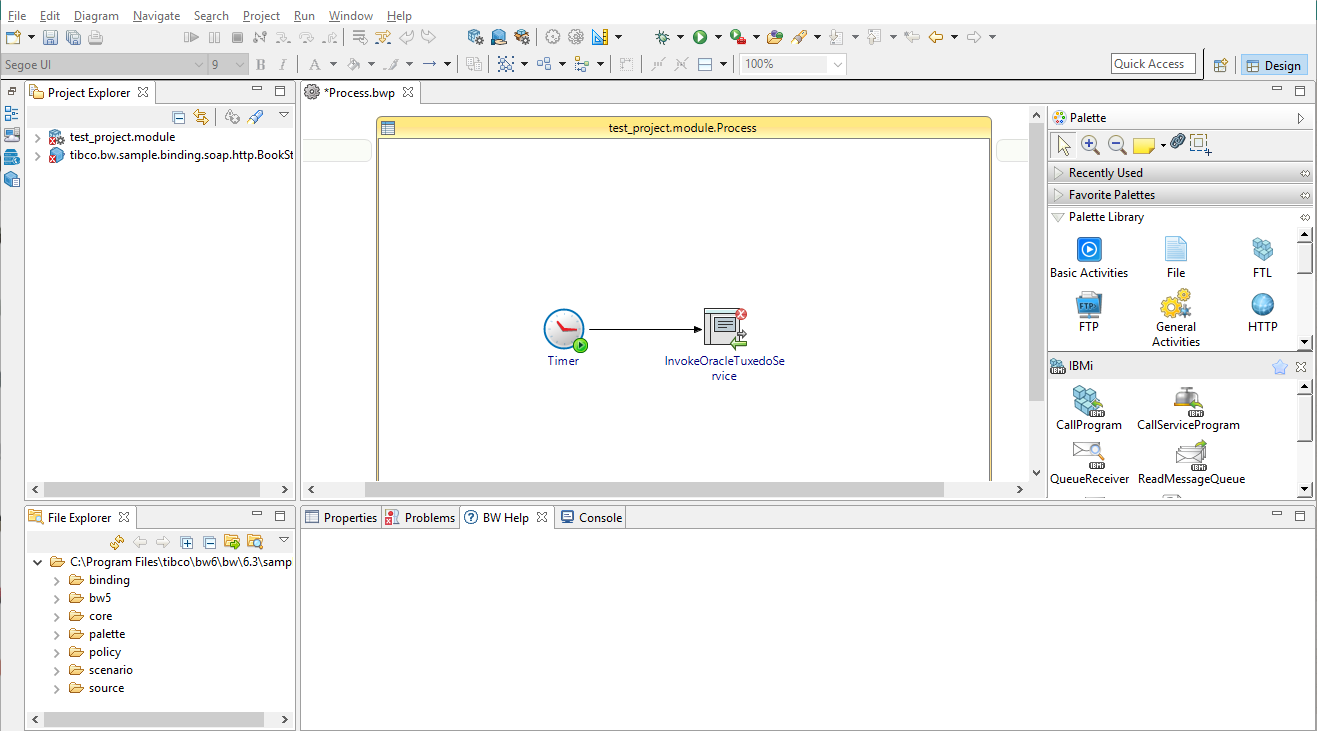Open the font size 9 dropdown
Screen dimensions: 1317x731
239,65
